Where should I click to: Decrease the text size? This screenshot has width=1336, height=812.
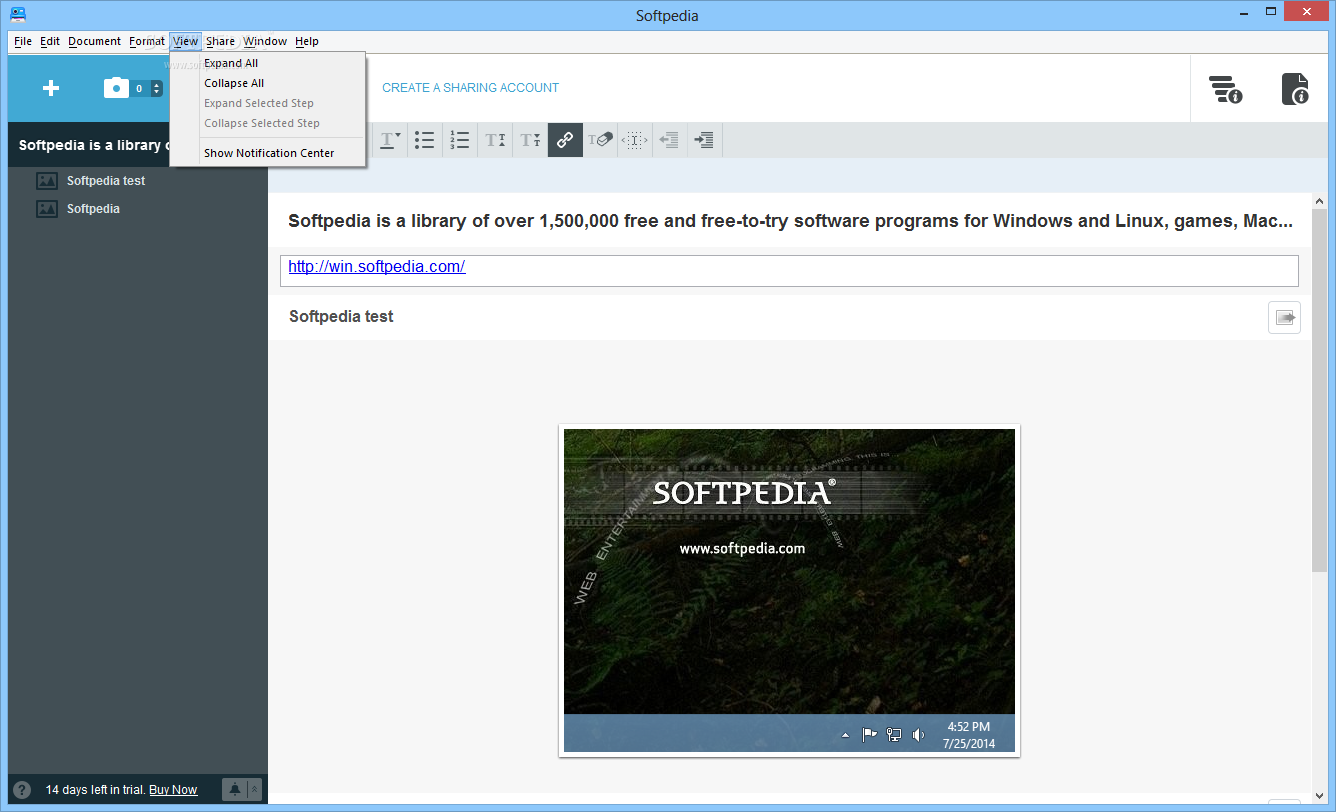[530, 140]
